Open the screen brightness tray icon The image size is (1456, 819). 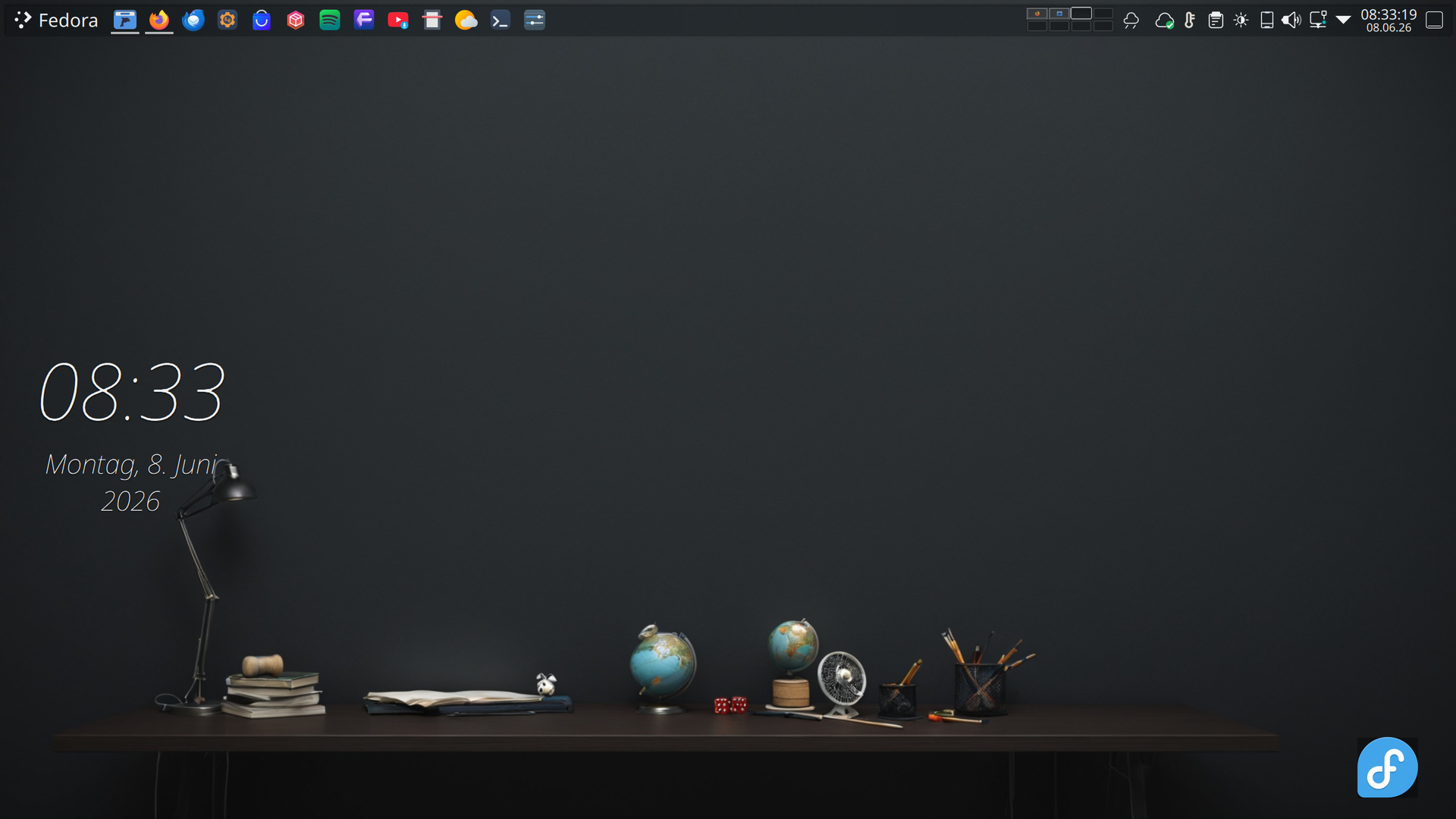coord(1241,20)
